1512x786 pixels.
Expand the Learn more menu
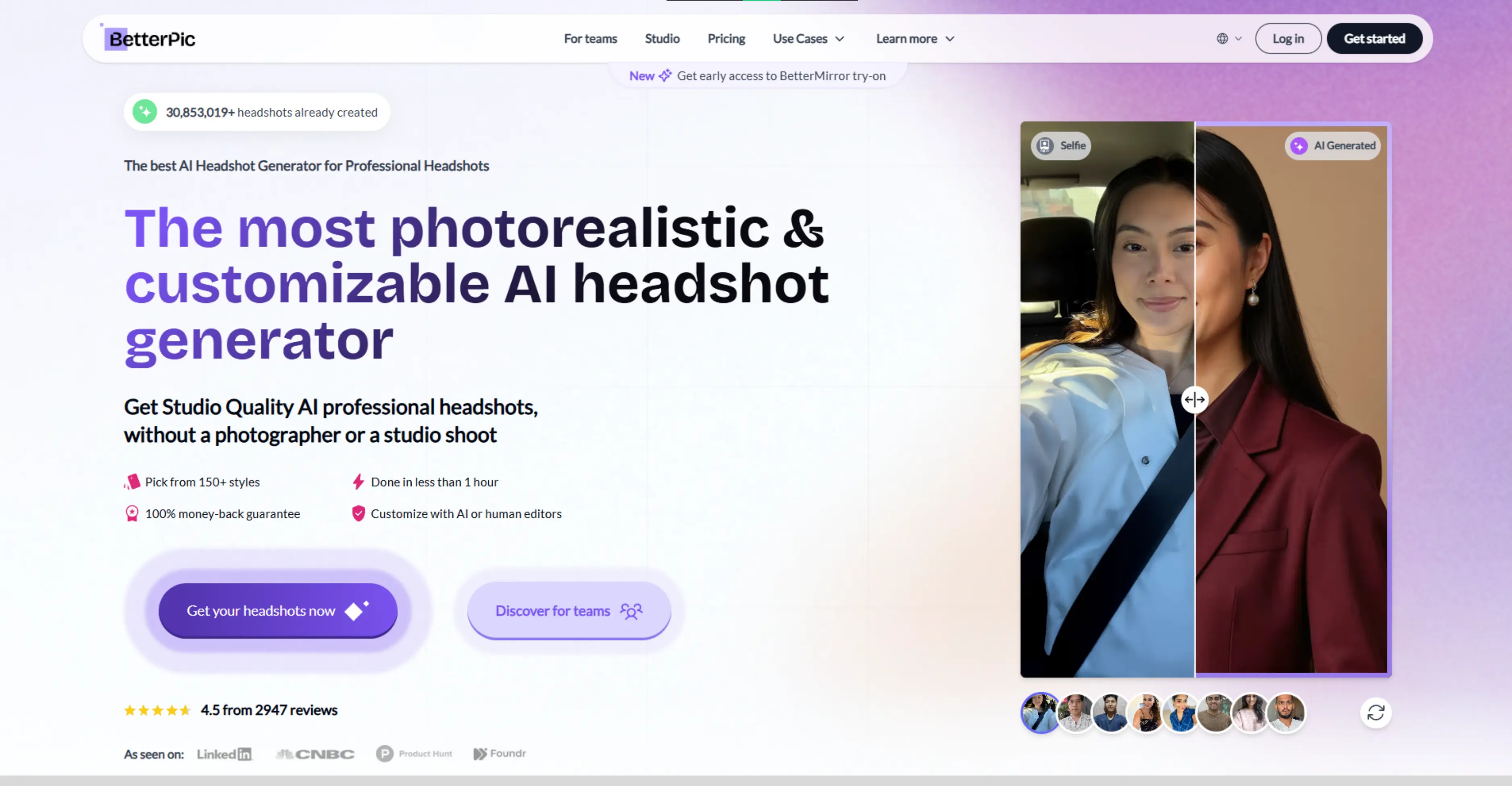coord(915,39)
